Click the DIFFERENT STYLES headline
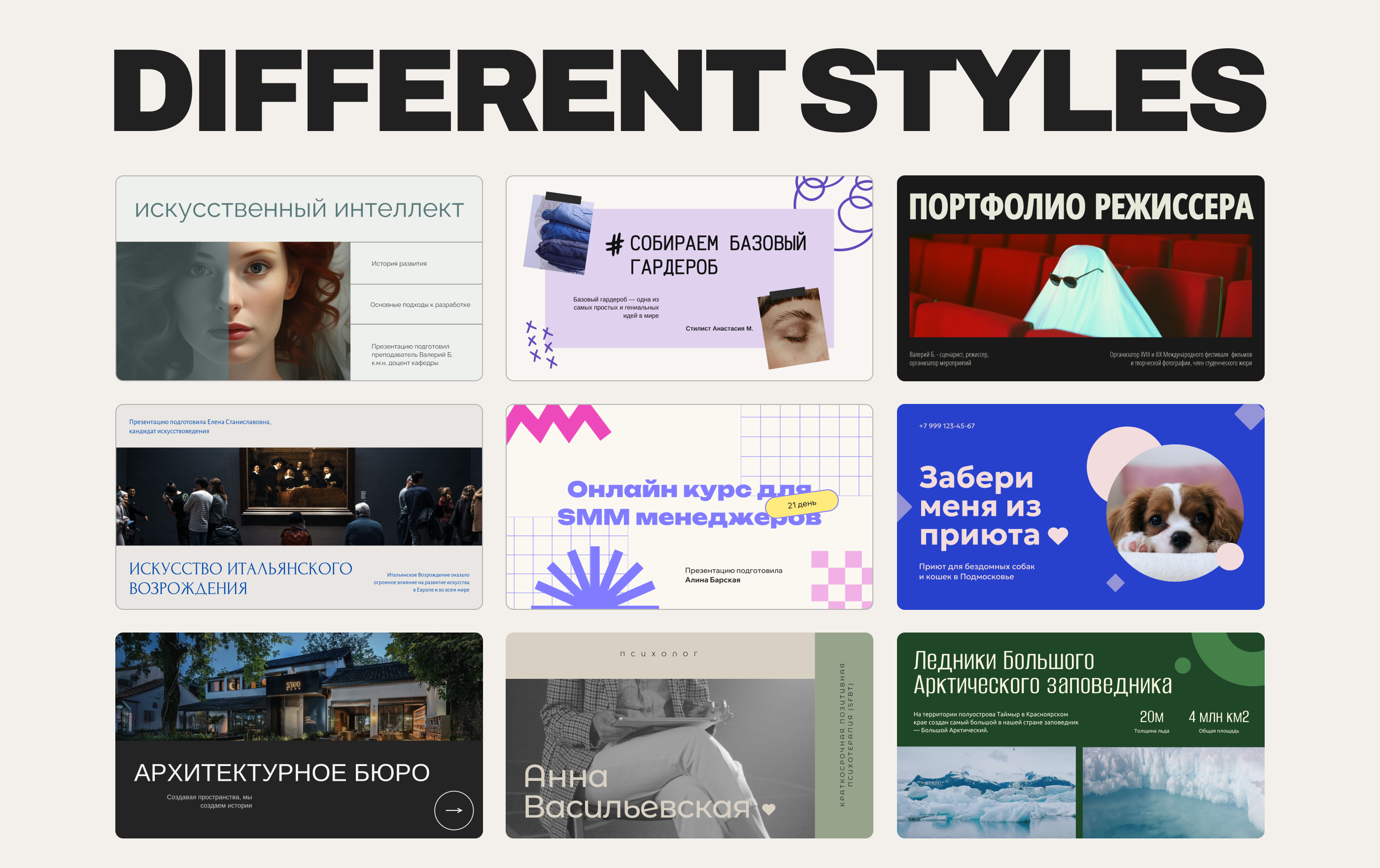The width and height of the screenshot is (1380, 868). (x=690, y=91)
